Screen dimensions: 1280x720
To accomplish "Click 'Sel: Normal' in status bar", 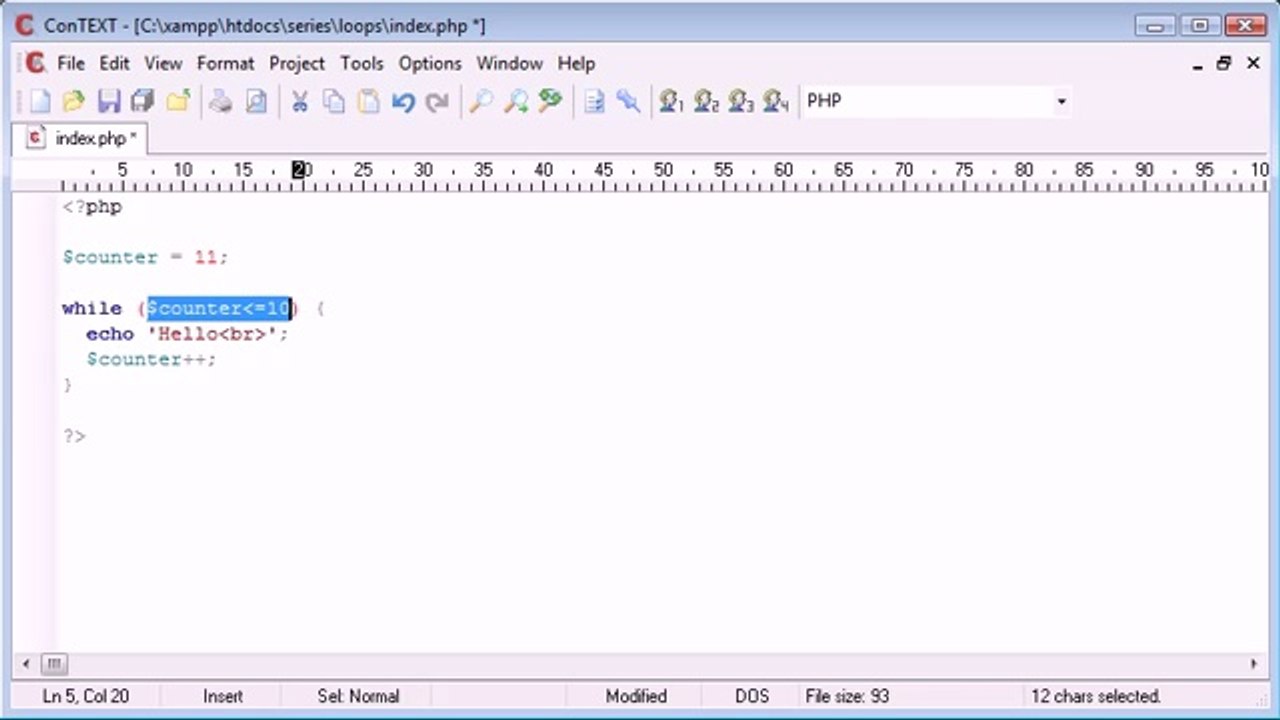I will coord(358,696).
